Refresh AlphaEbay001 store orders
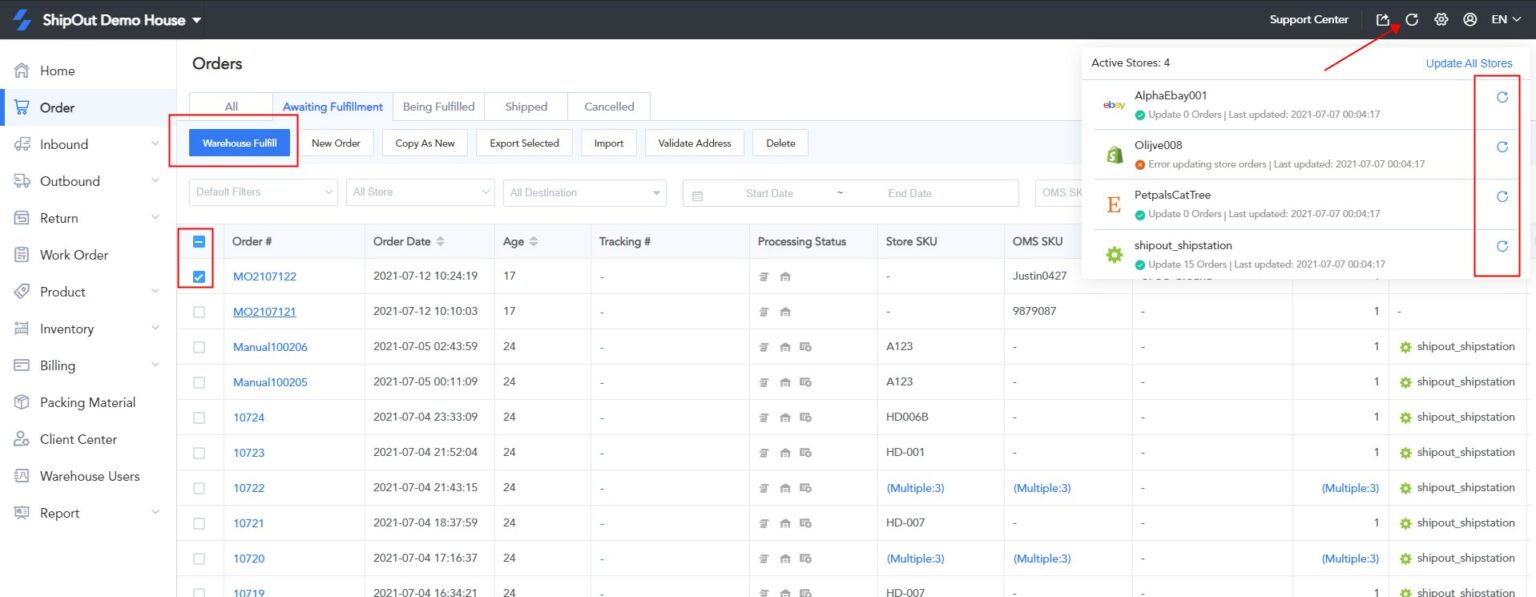Image resolution: width=1536 pixels, height=597 pixels. (1500, 98)
